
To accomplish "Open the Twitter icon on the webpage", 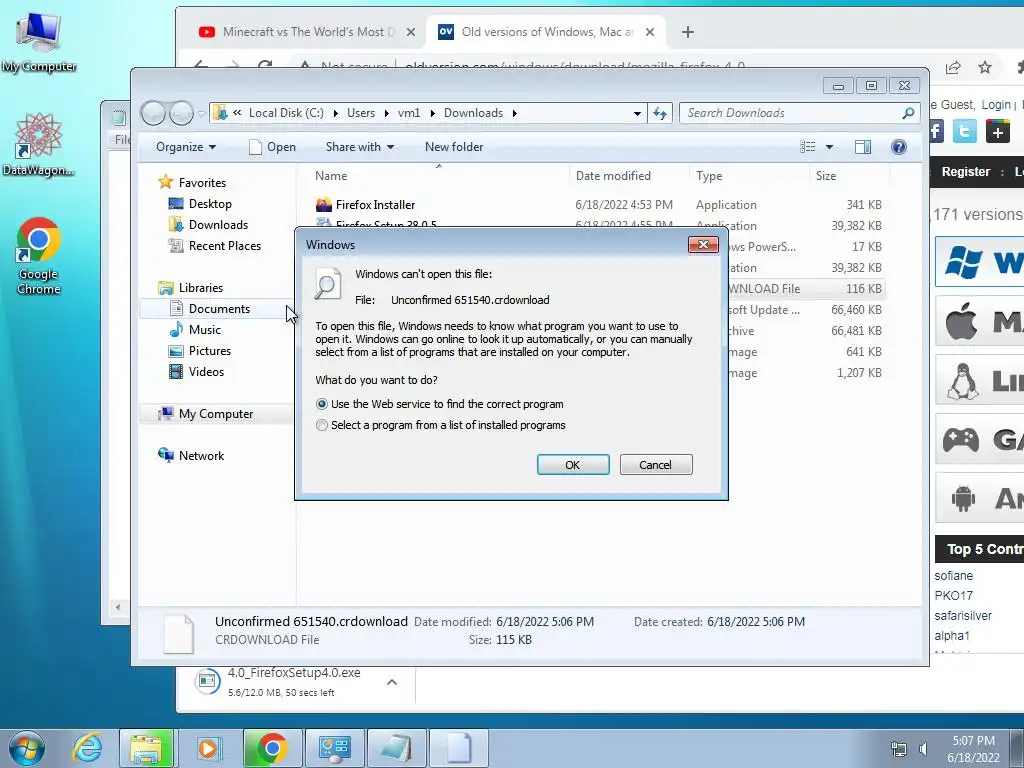I will (965, 131).
